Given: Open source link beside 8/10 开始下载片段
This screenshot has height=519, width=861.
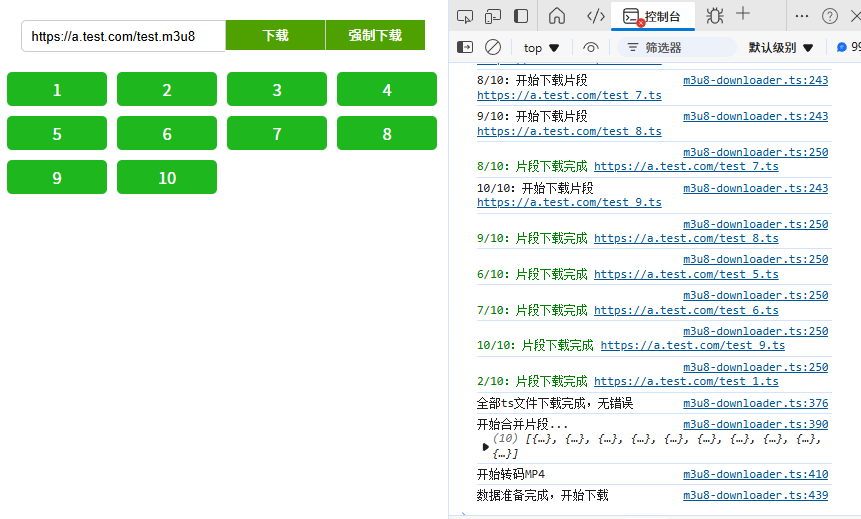Looking at the screenshot, I should pyautogui.click(x=756, y=80).
